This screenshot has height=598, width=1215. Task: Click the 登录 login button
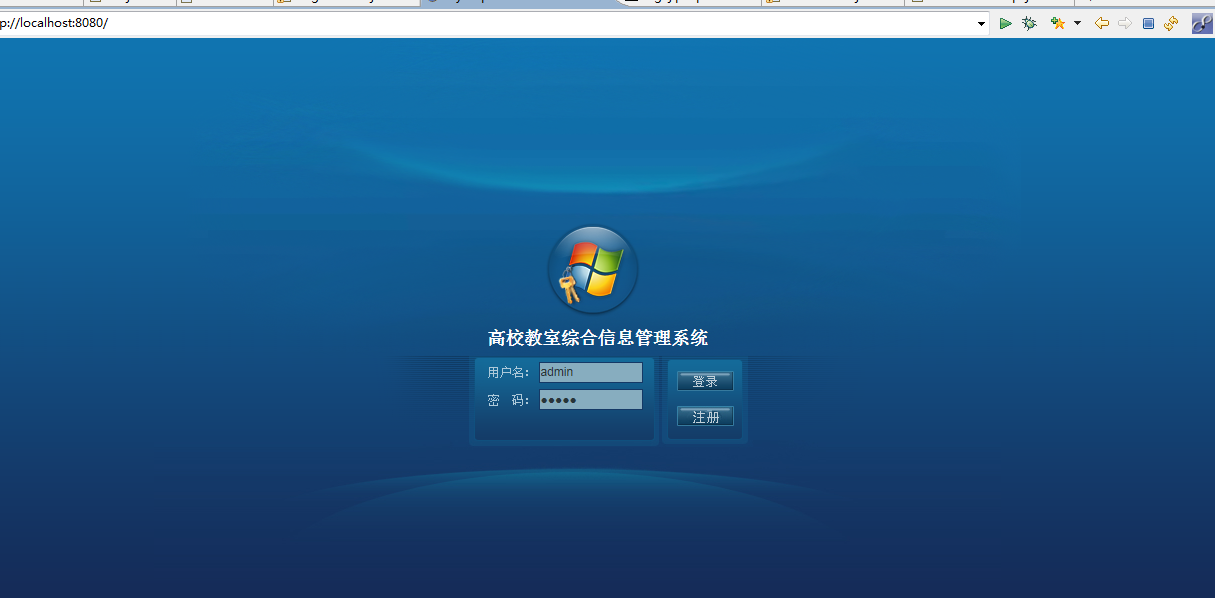(x=705, y=381)
